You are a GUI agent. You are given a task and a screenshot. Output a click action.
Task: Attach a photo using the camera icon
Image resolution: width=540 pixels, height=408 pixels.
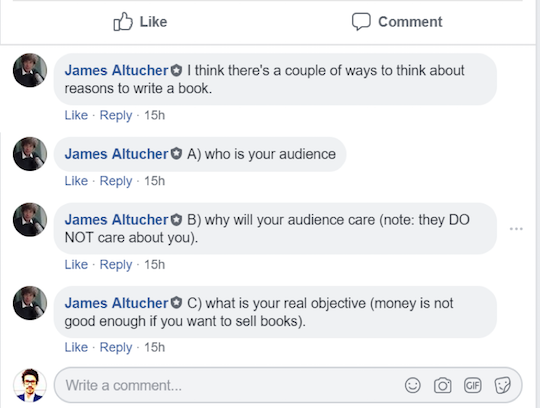tap(443, 385)
